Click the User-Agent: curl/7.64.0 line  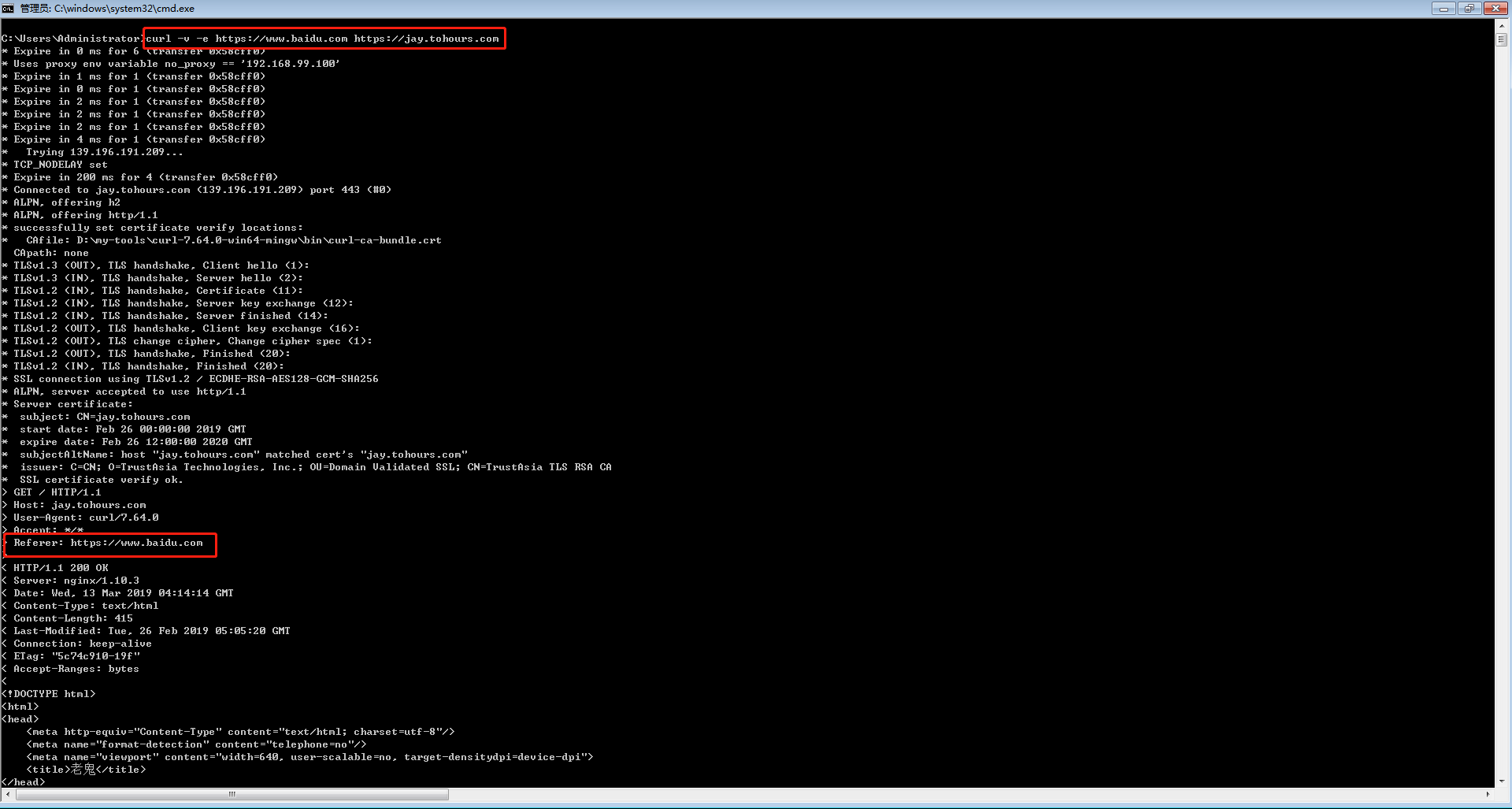(x=86, y=518)
